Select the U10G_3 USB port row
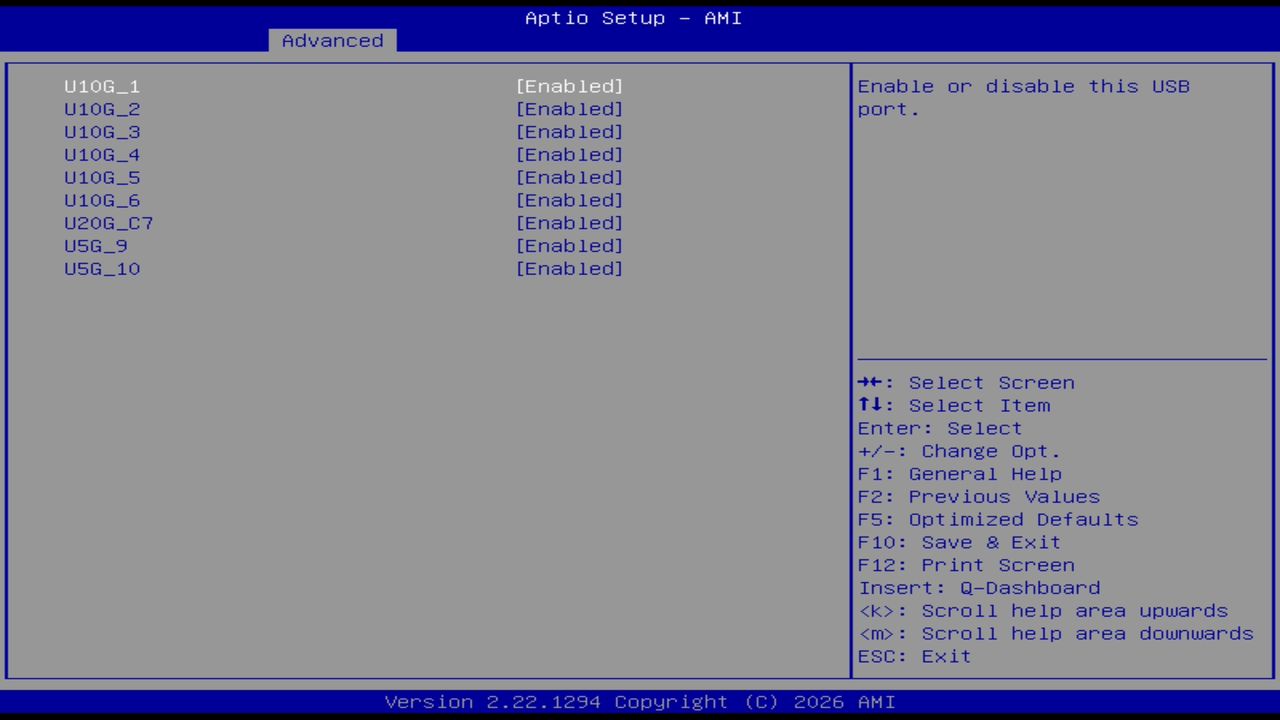The width and height of the screenshot is (1280, 720). tap(101, 131)
